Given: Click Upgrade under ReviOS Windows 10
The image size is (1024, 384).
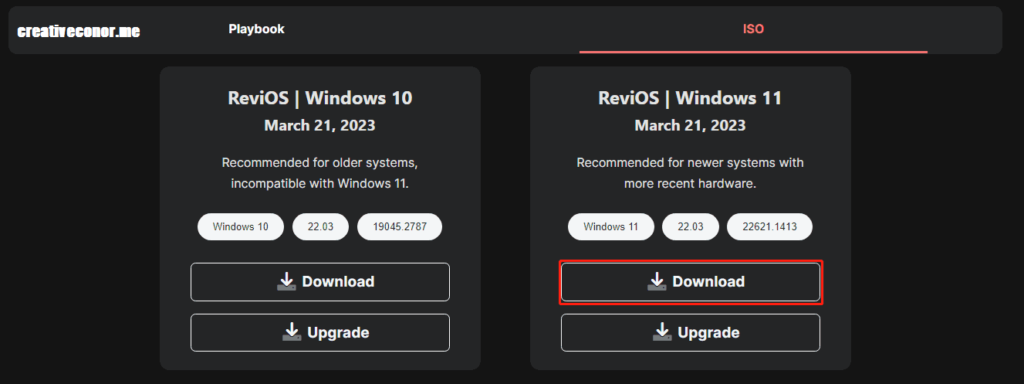Looking at the screenshot, I should (x=320, y=333).
